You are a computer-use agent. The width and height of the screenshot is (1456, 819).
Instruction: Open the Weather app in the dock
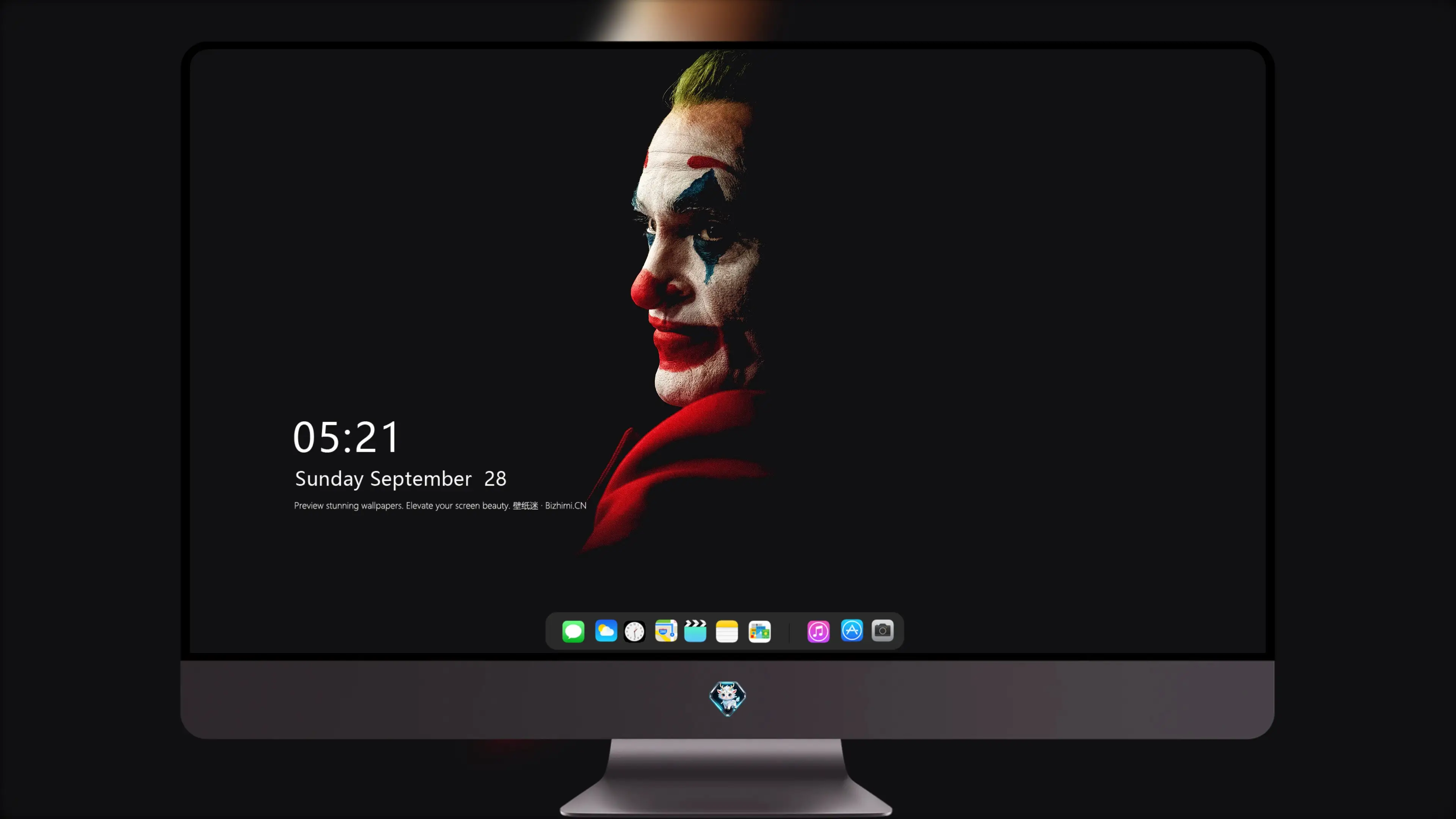coord(606,631)
